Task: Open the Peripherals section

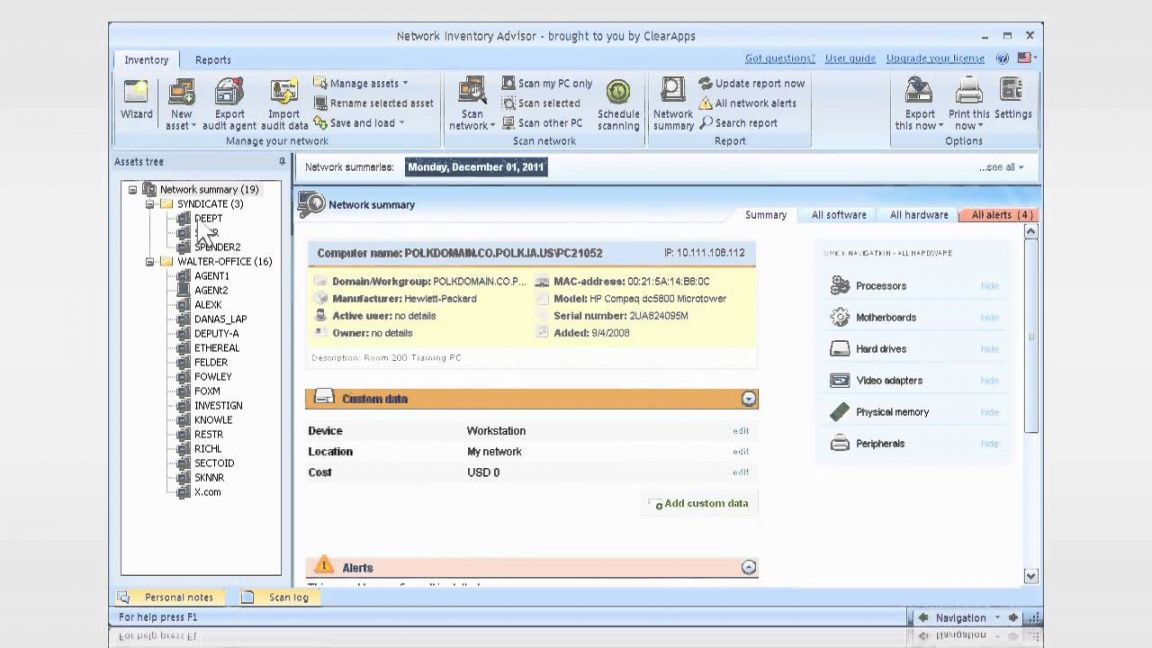Action: [880, 444]
